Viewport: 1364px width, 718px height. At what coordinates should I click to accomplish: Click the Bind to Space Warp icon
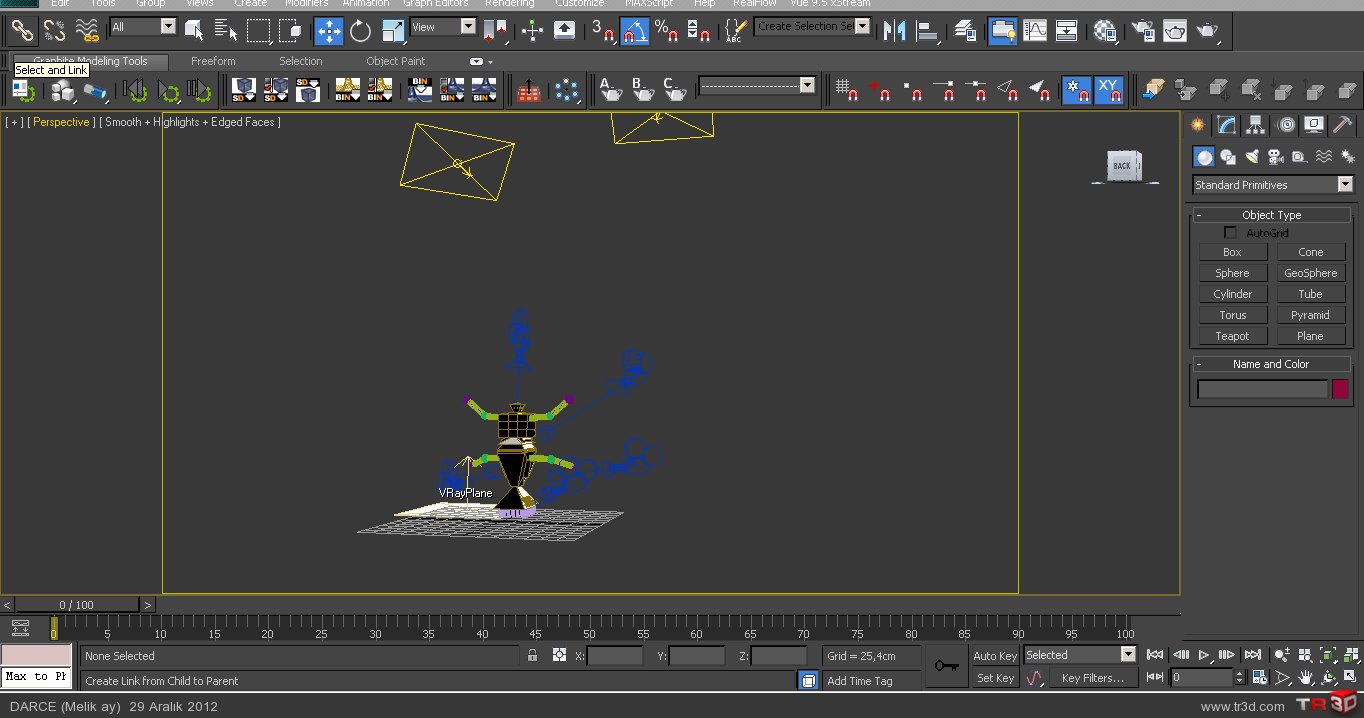tap(87, 31)
